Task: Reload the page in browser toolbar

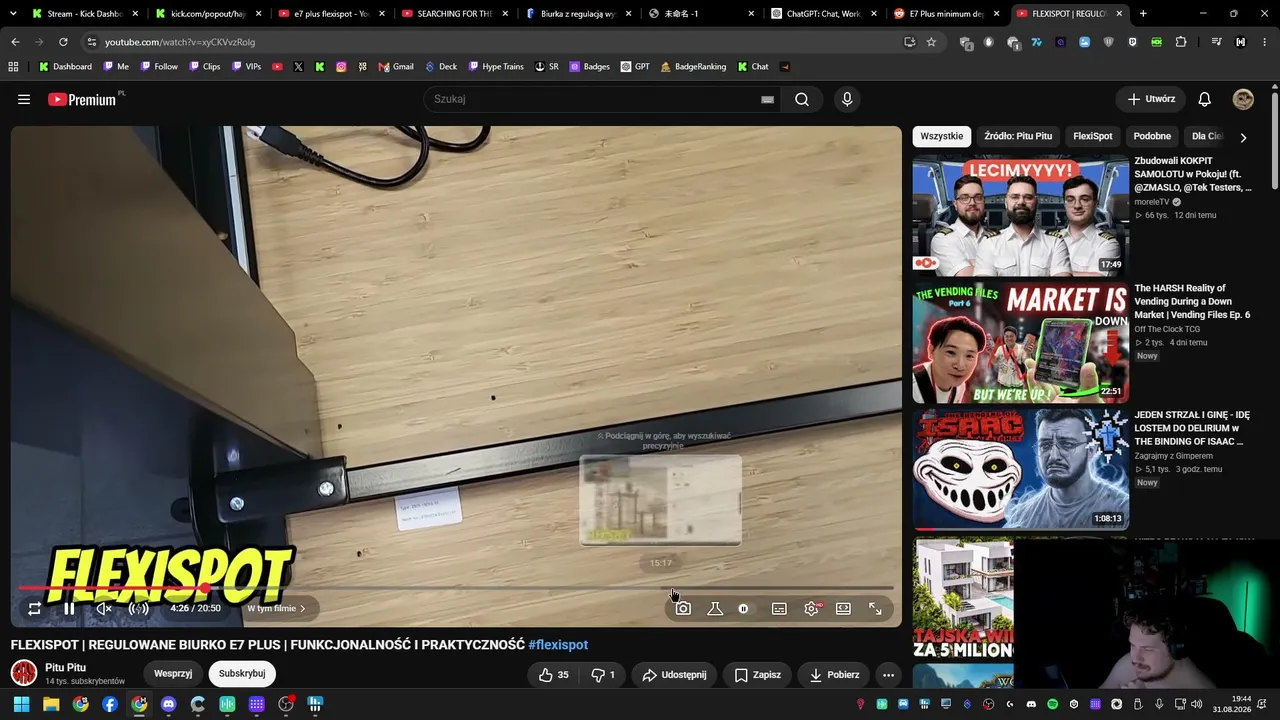Action: point(63,42)
